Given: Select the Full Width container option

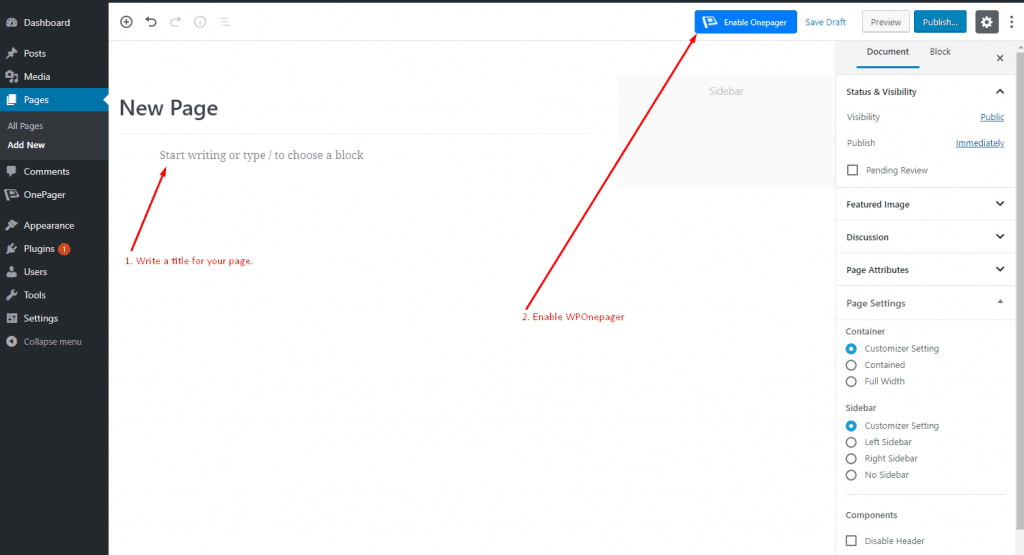Looking at the screenshot, I should point(851,381).
